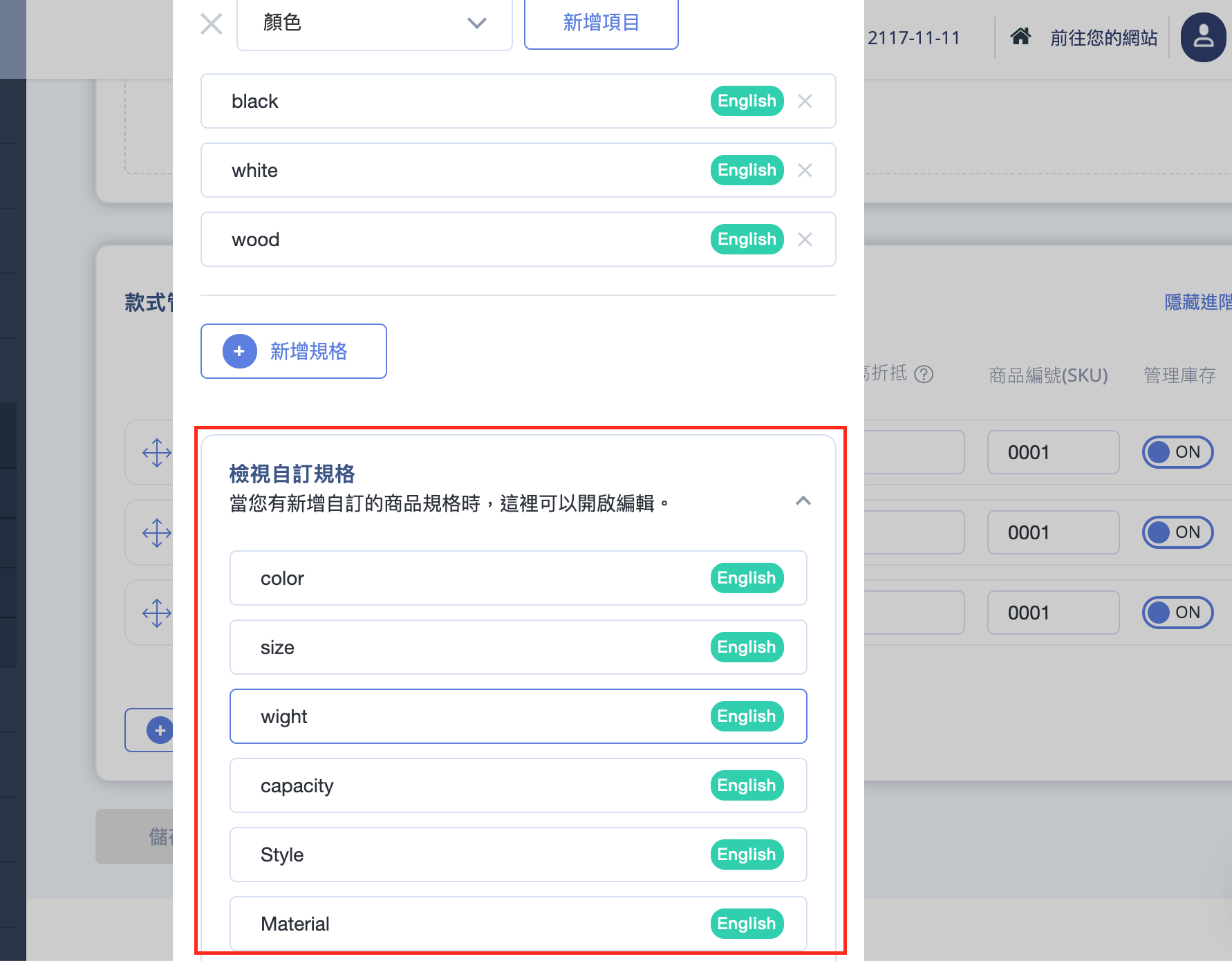Screen dimensions: 1232x961
Task: Click English badge on wood row
Action: point(747,239)
